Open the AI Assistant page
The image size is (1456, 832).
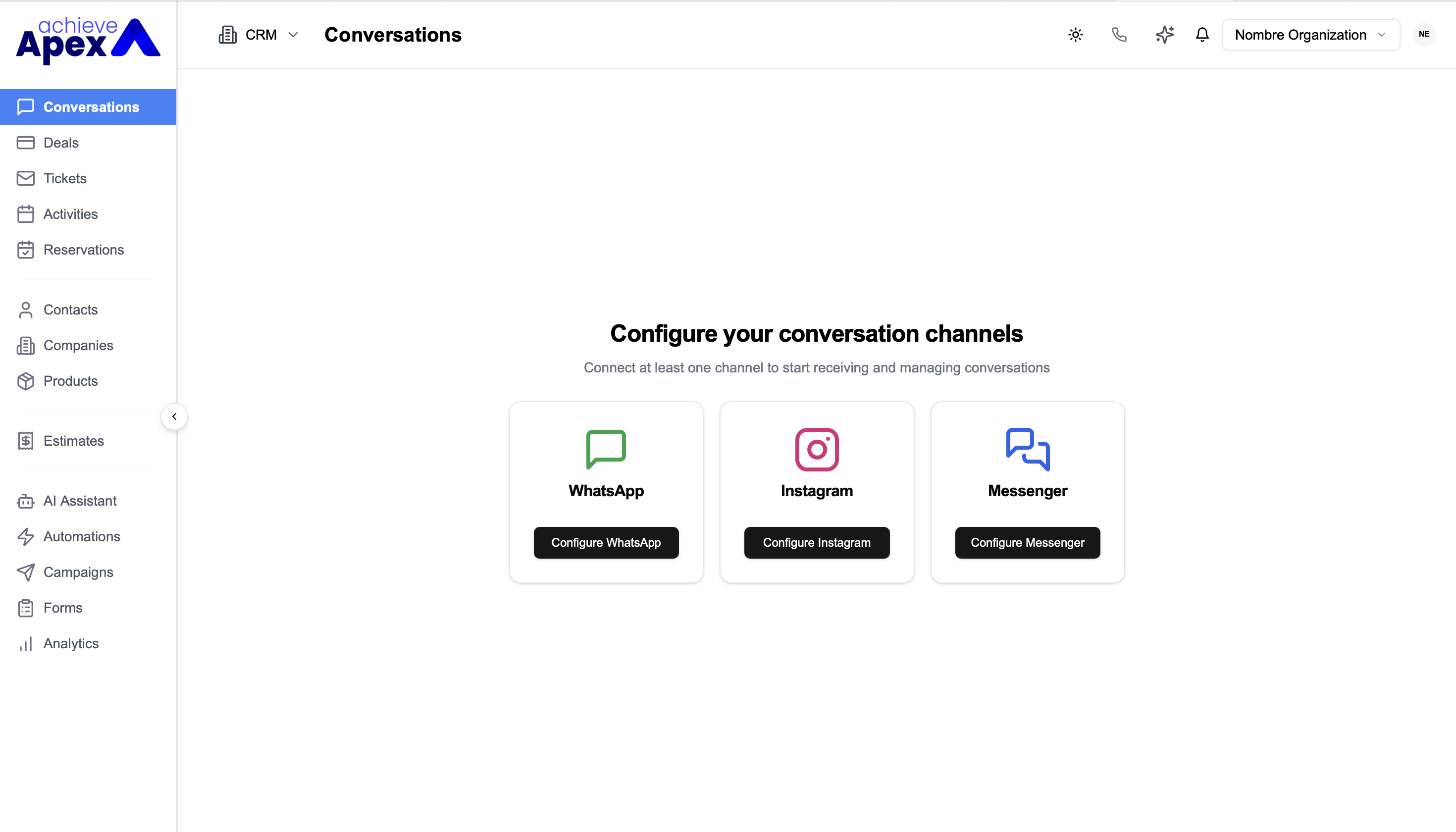click(x=88, y=501)
